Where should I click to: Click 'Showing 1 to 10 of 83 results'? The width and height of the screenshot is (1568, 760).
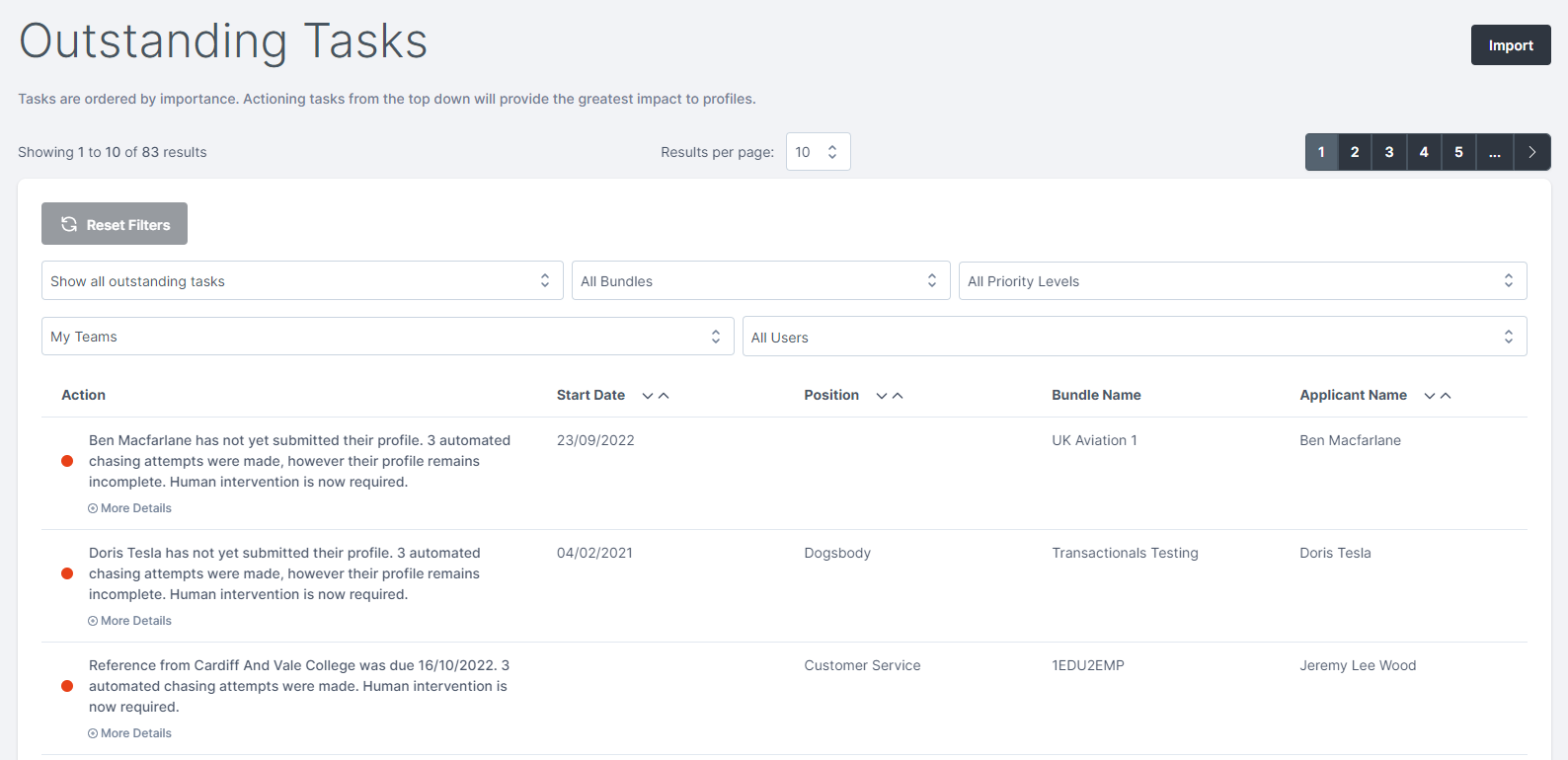(113, 152)
